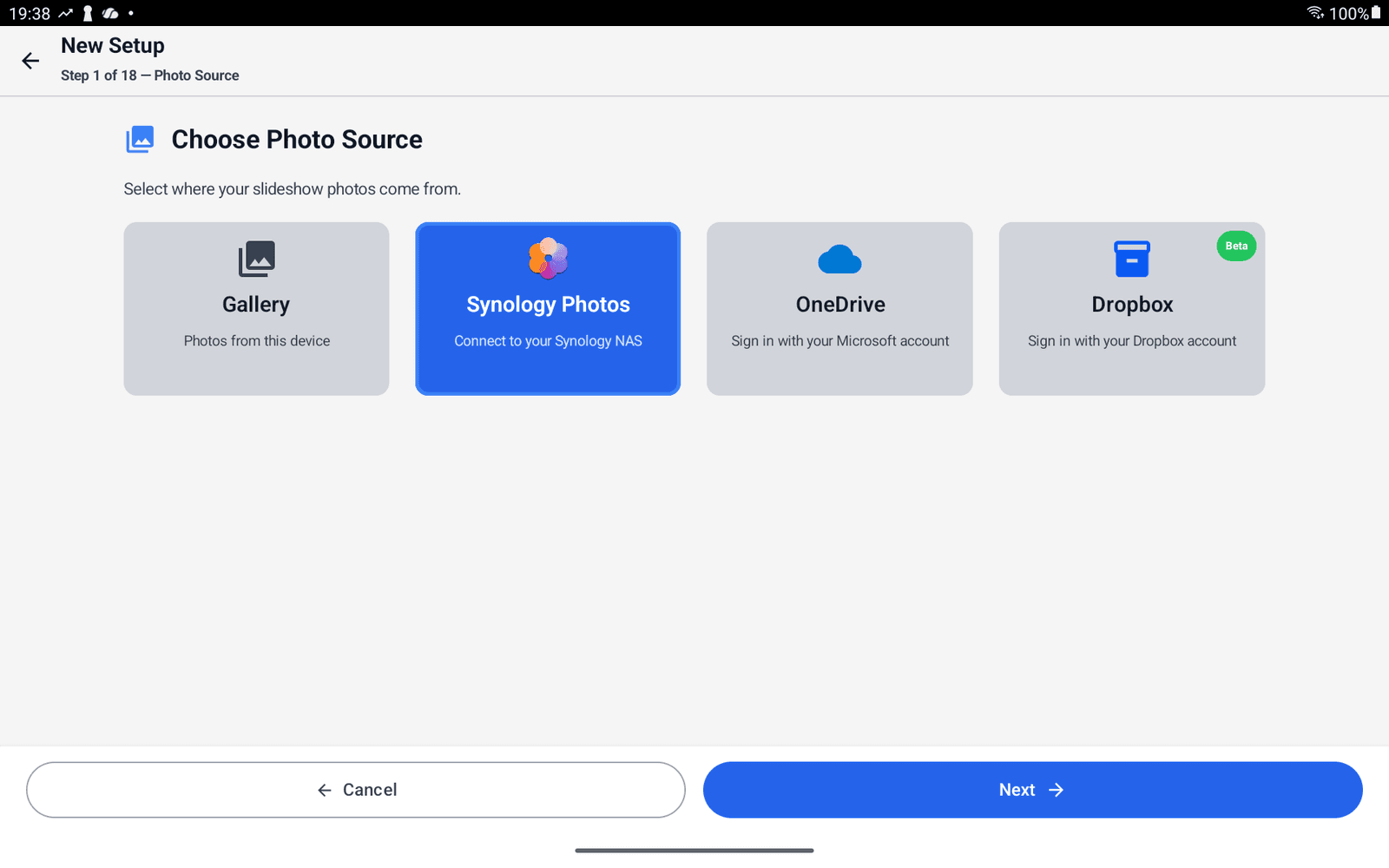Tap the battery status icon
Screen dimensions: 1389x868
coord(1376,13)
